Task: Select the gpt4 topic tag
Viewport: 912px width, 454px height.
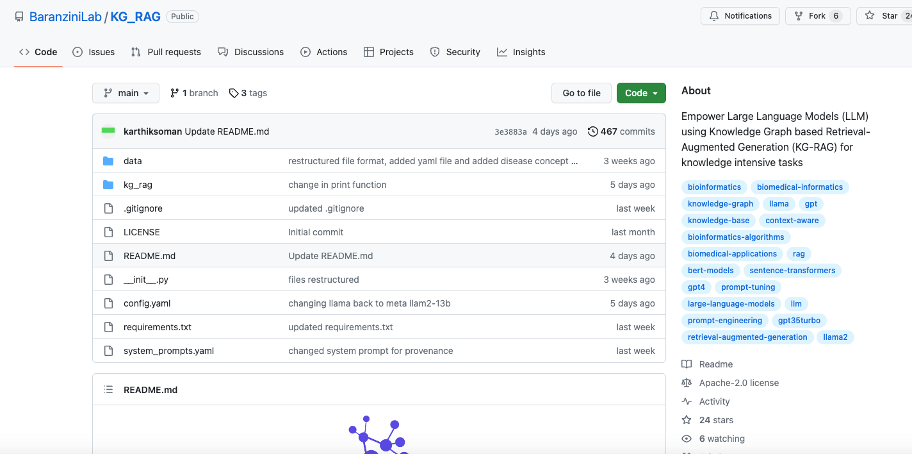Action: (x=696, y=287)
